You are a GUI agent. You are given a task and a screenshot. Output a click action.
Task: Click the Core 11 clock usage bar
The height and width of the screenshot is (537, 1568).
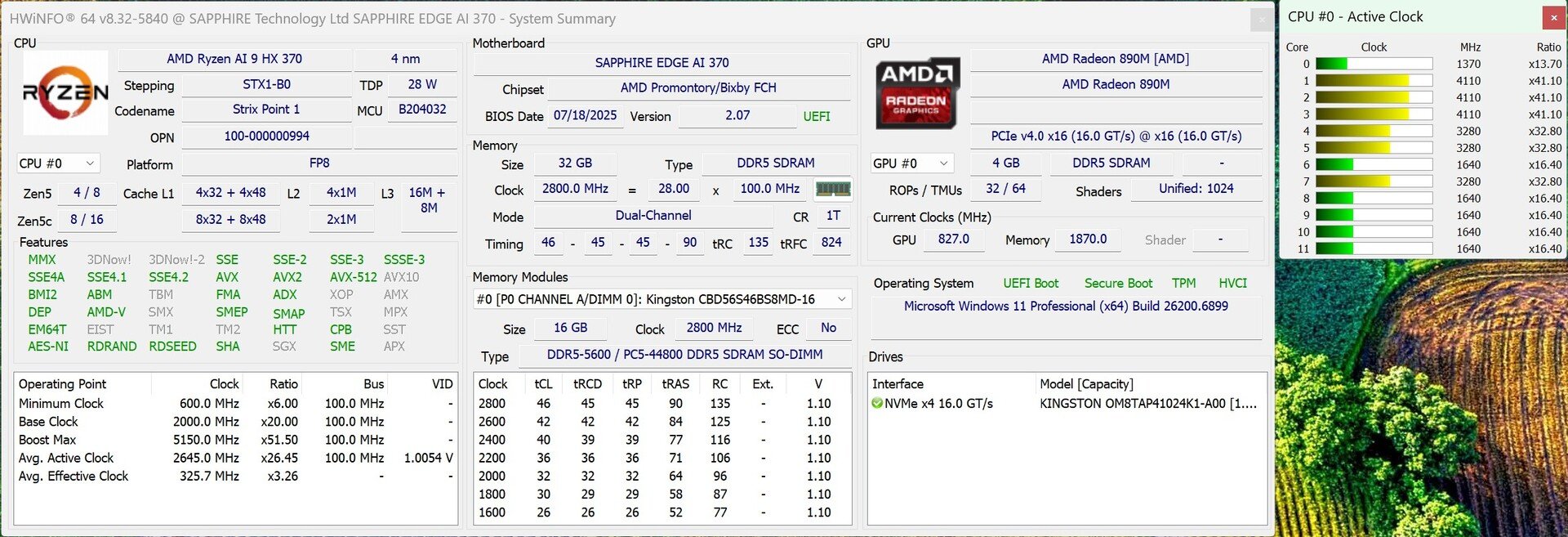[1374, 248]
